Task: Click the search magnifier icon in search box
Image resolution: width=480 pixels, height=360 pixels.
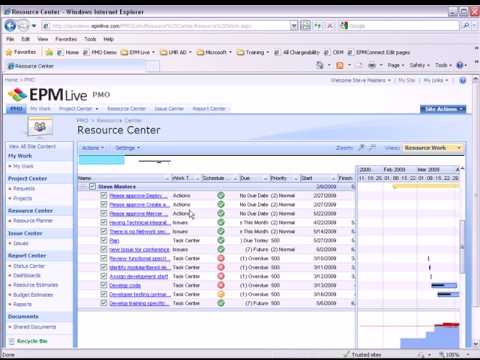Action: point(466,26)
